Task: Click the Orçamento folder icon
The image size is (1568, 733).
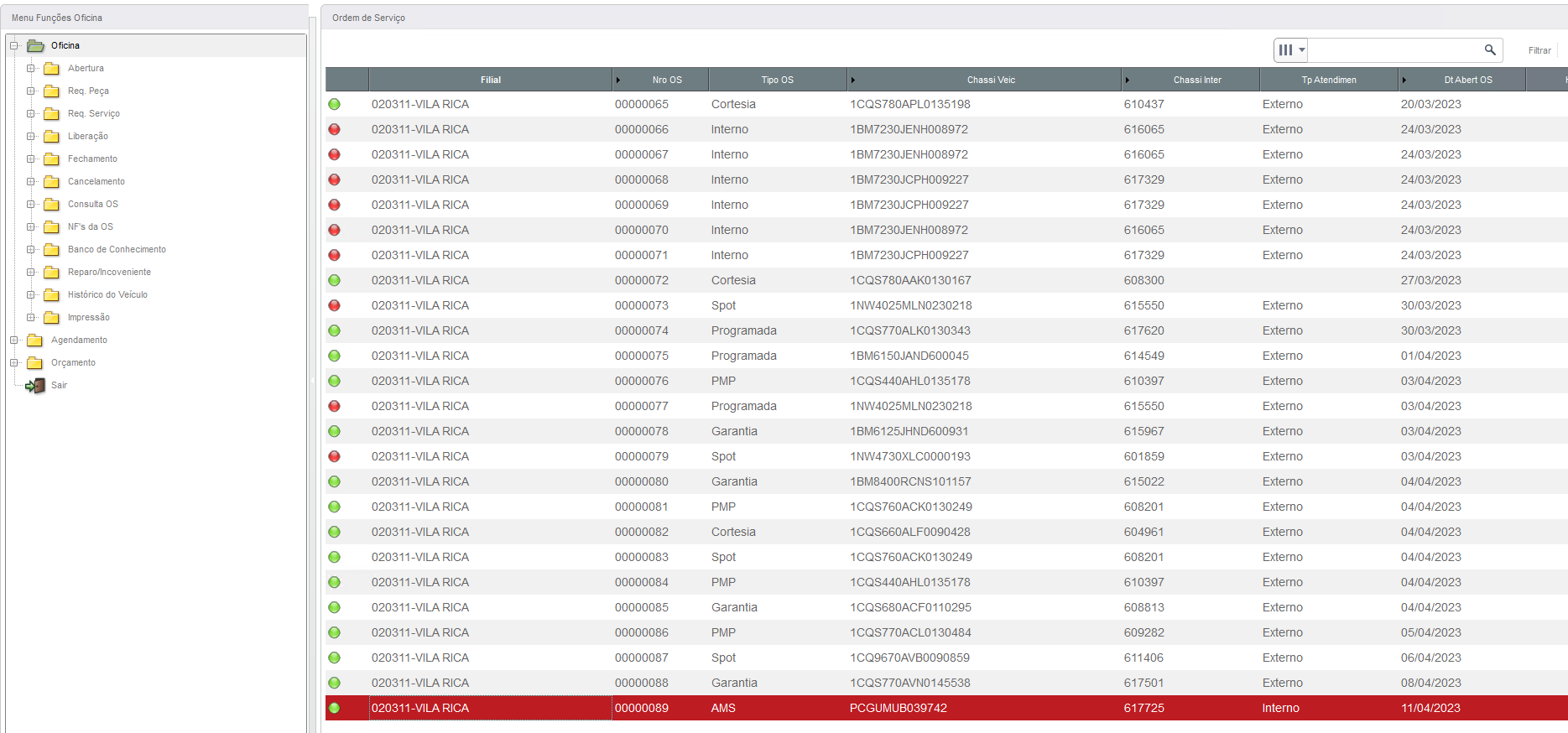Action: (34, 363)
